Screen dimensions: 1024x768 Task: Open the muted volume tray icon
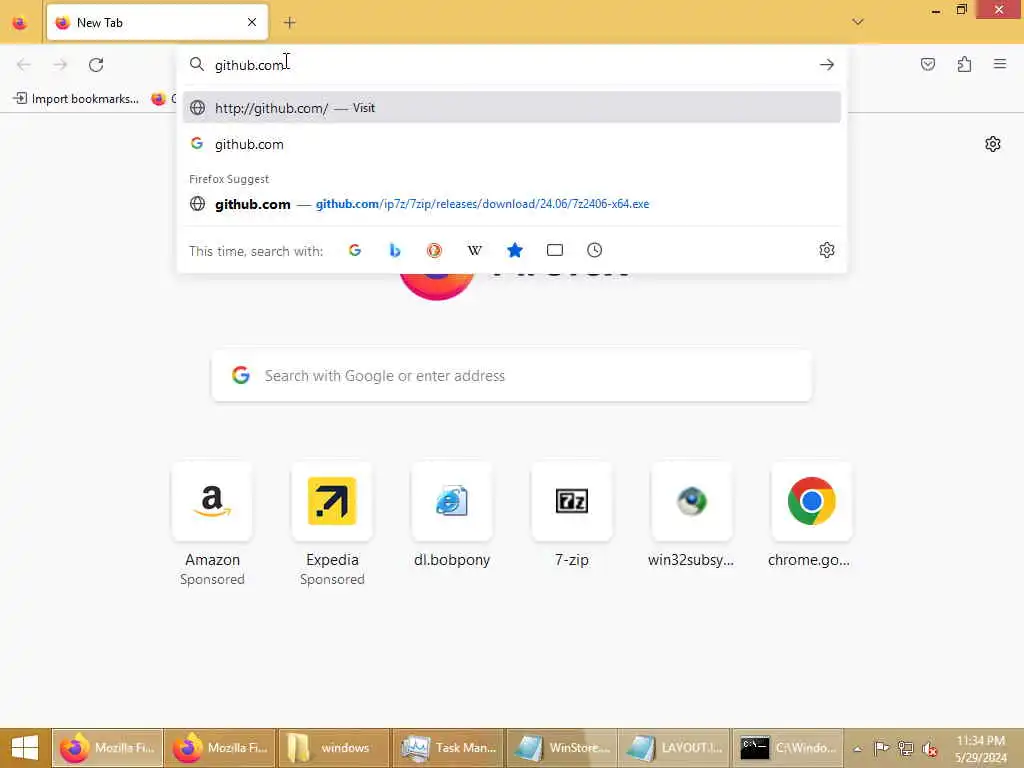pos(929,748)
